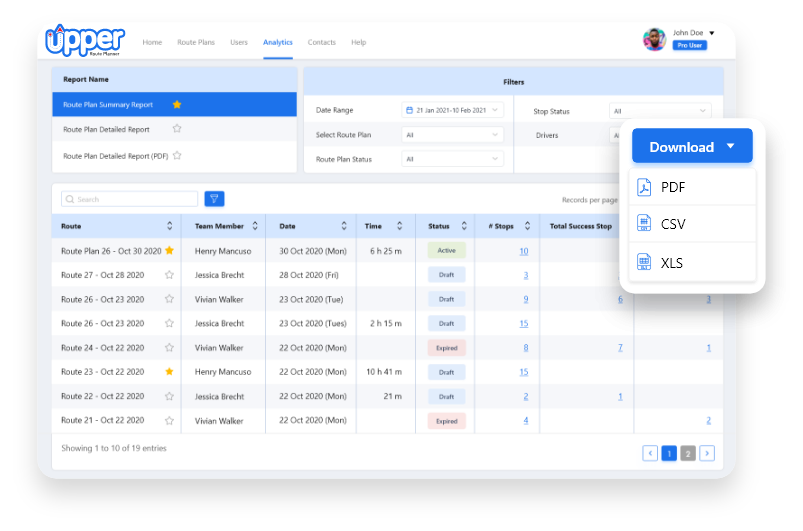This screenshot has width=803, height=531.
Task: Select XLS download option
Action: click(x=692, y=262)
